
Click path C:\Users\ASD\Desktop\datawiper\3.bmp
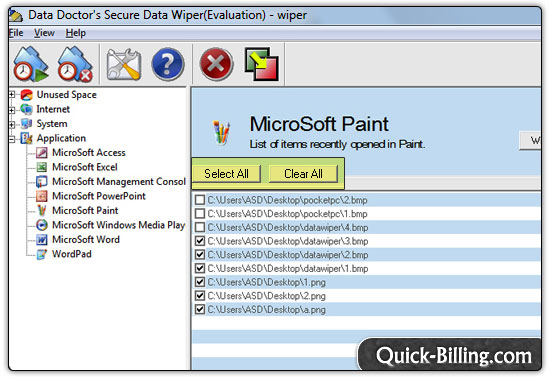[x=288, y=241]
